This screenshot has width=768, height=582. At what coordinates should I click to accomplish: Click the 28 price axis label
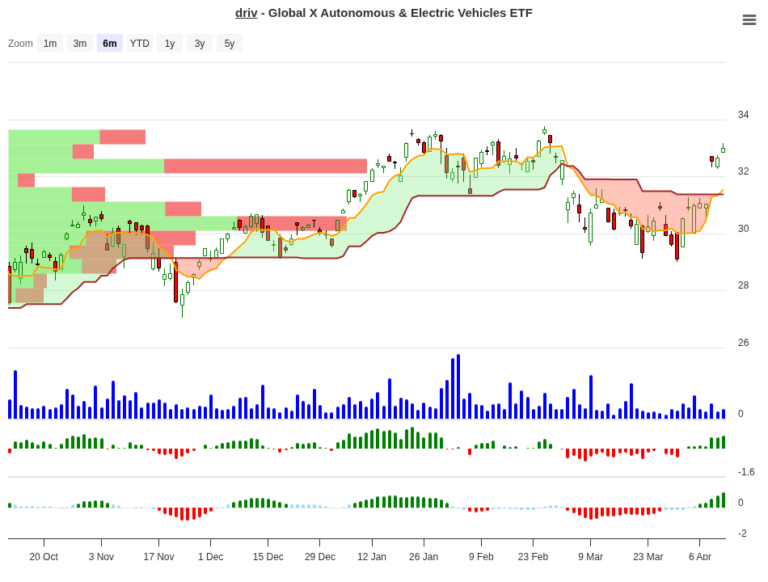click(x=743, y=286)
